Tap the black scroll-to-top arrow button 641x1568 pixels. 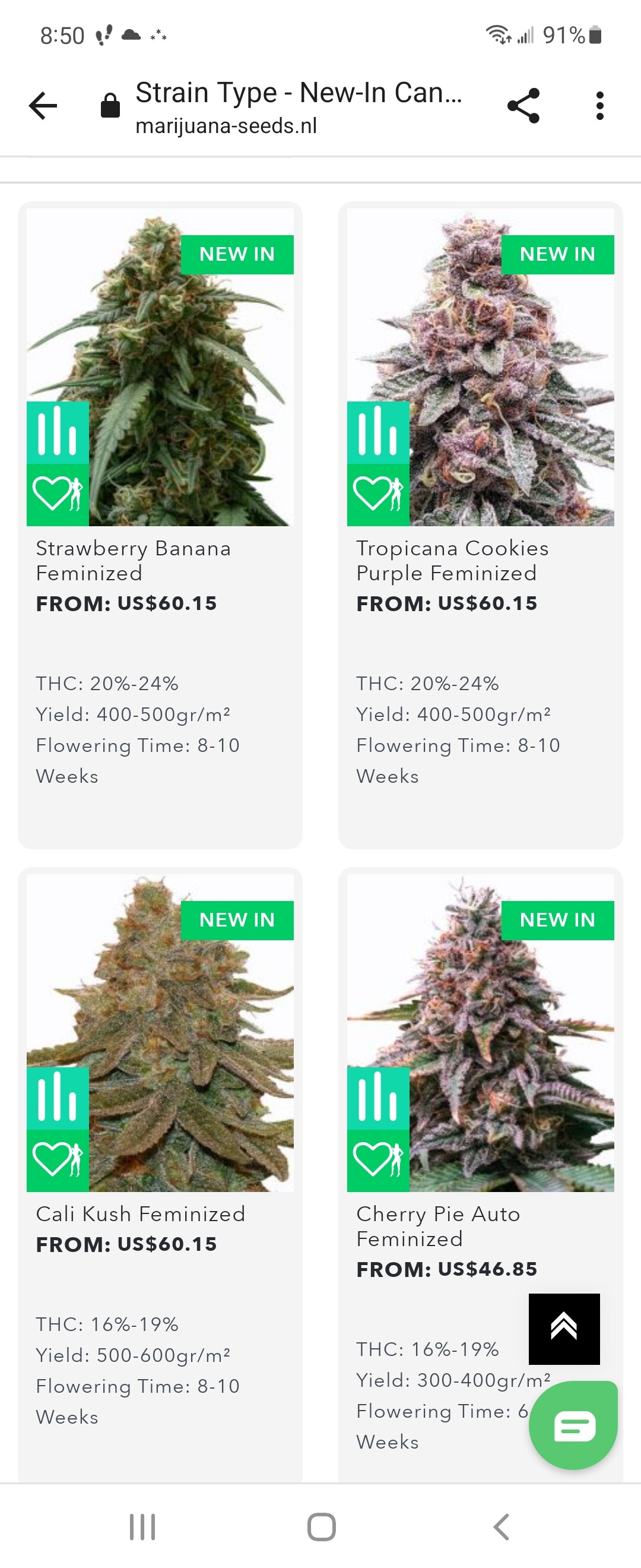564,1329
